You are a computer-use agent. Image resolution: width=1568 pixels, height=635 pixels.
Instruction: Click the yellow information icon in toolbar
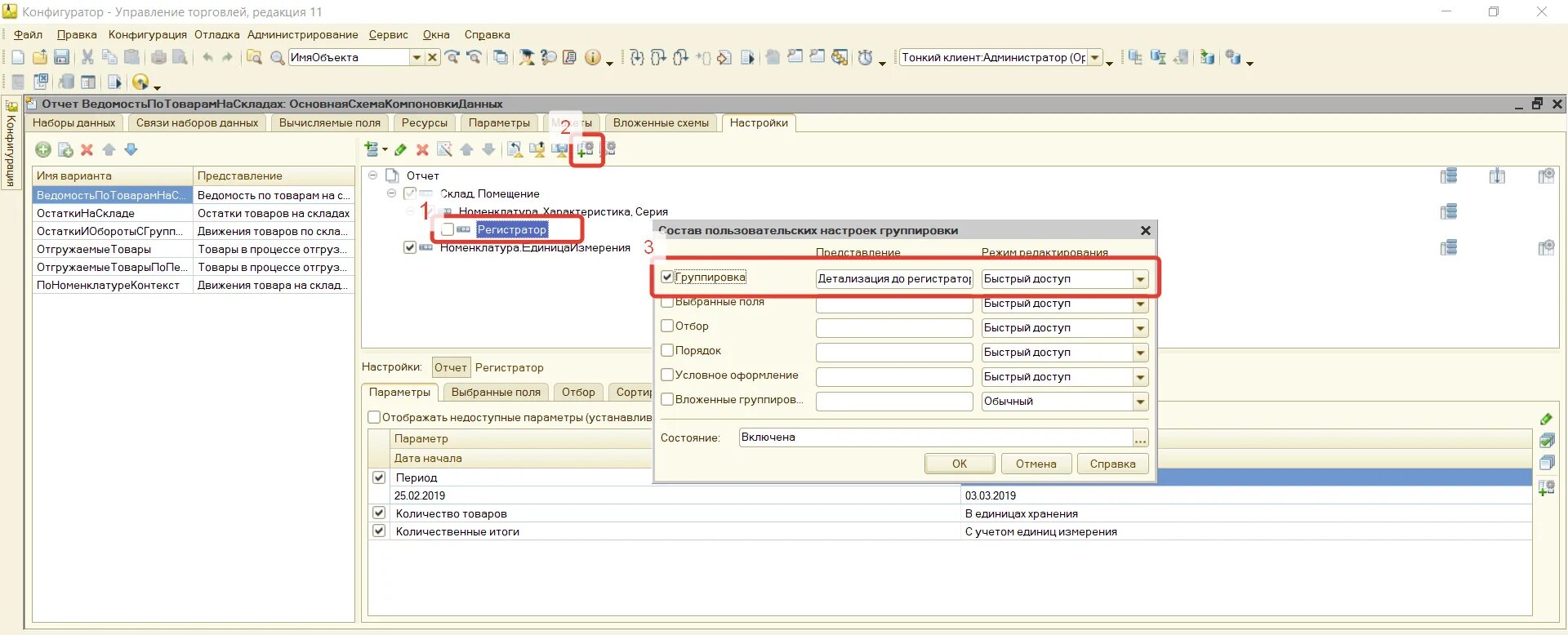(x=592, y=57)
